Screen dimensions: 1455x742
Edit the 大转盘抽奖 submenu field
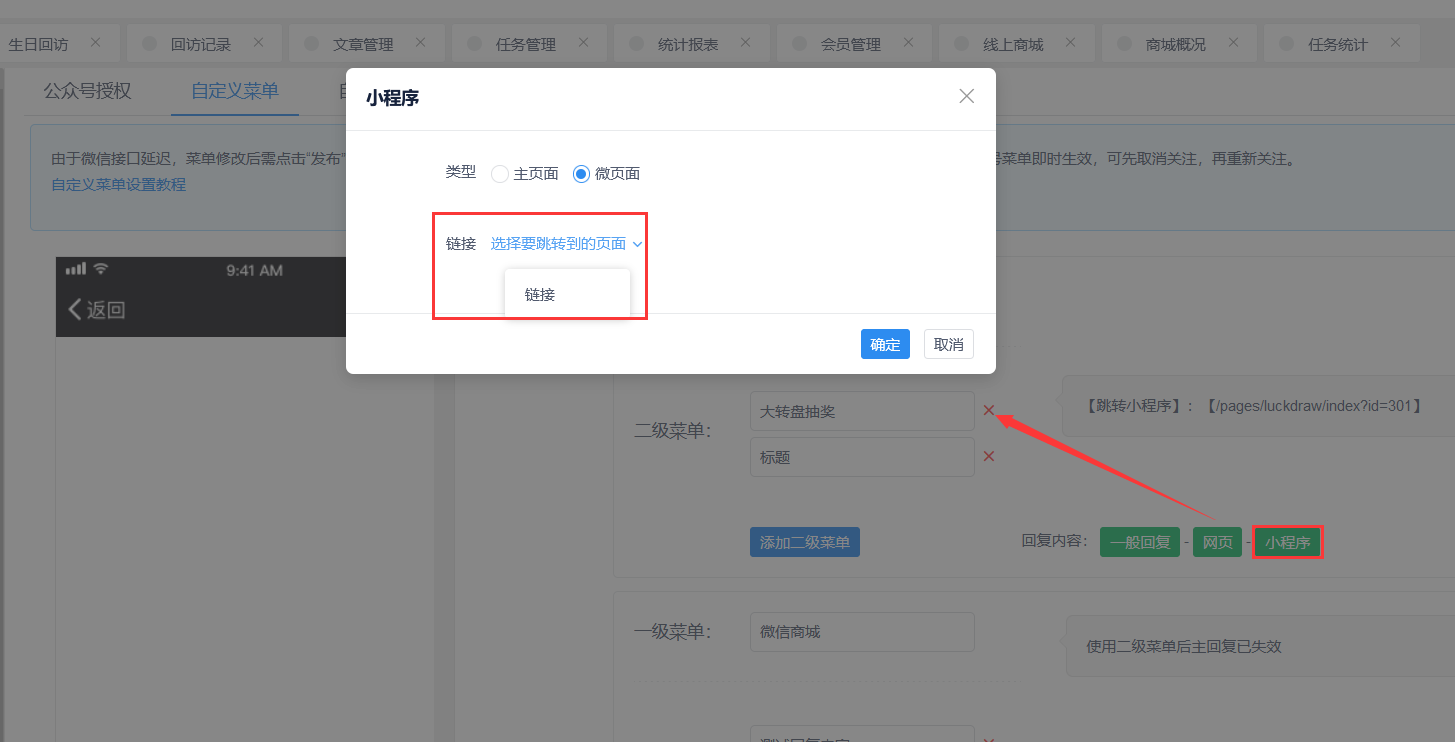[862, 411]
